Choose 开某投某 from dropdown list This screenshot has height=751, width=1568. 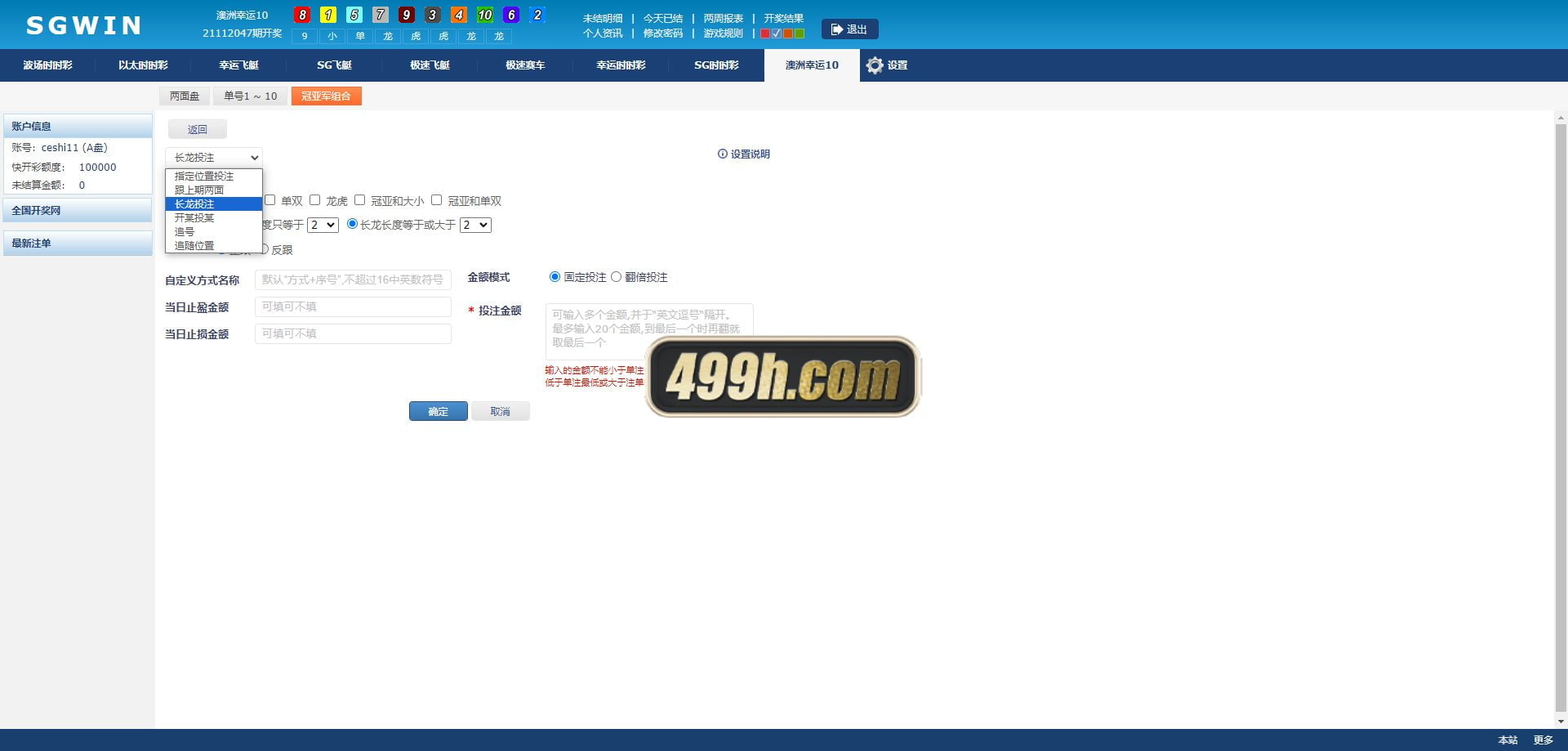pyautogui.click(x=214, y=218)
